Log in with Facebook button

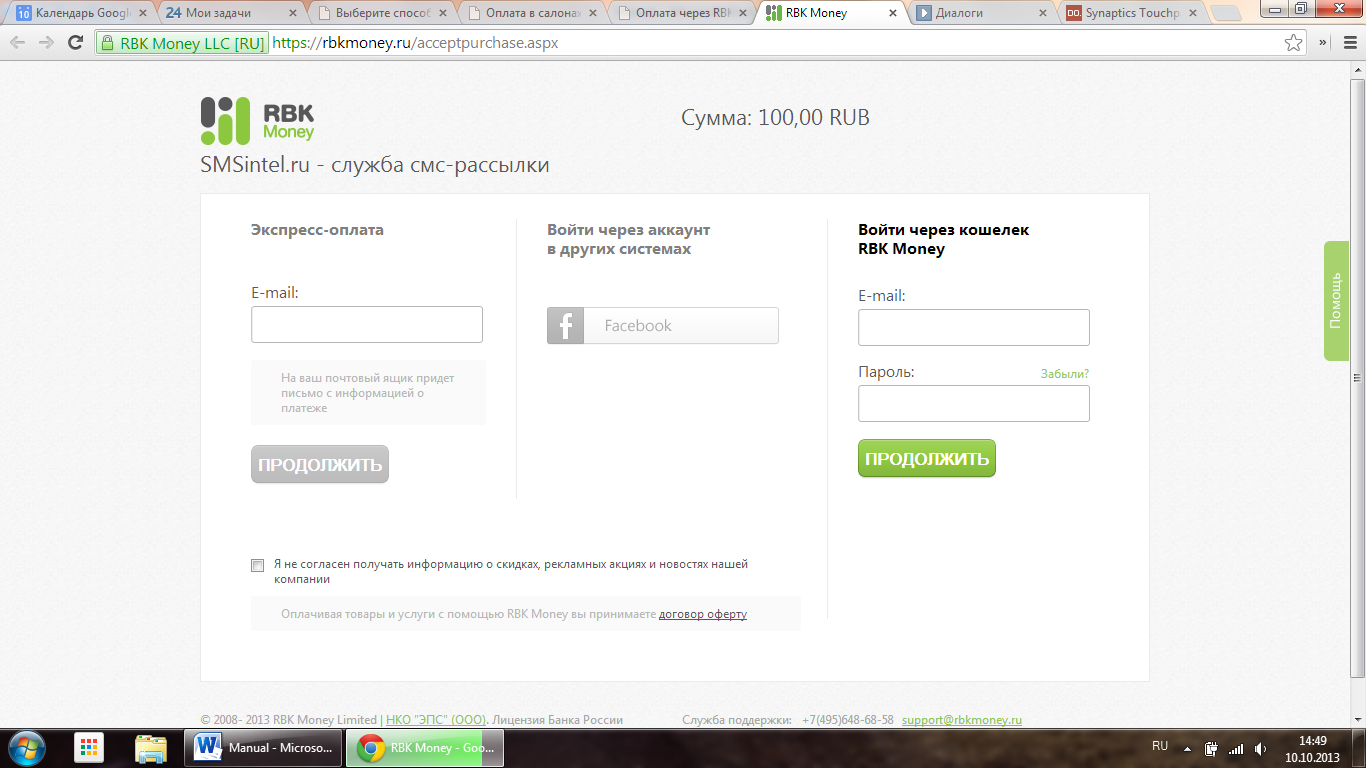(x=663, y=326)
